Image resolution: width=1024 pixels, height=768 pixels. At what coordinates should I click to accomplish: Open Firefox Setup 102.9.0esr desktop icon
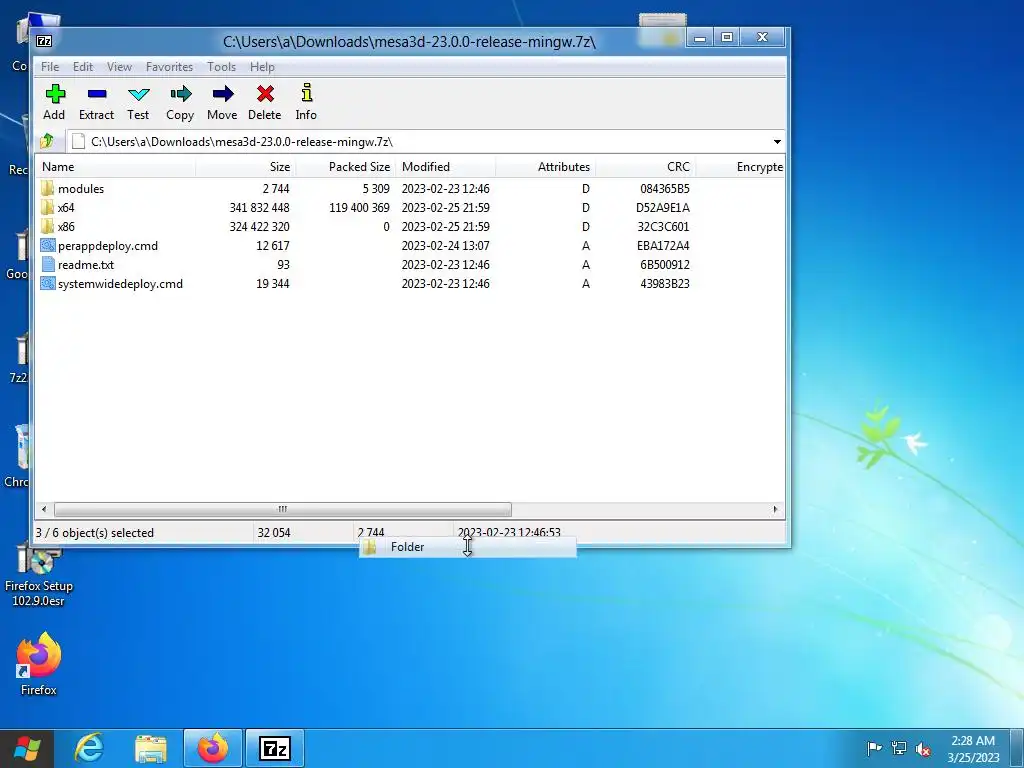pyautogui.click(x=39, y=575)
